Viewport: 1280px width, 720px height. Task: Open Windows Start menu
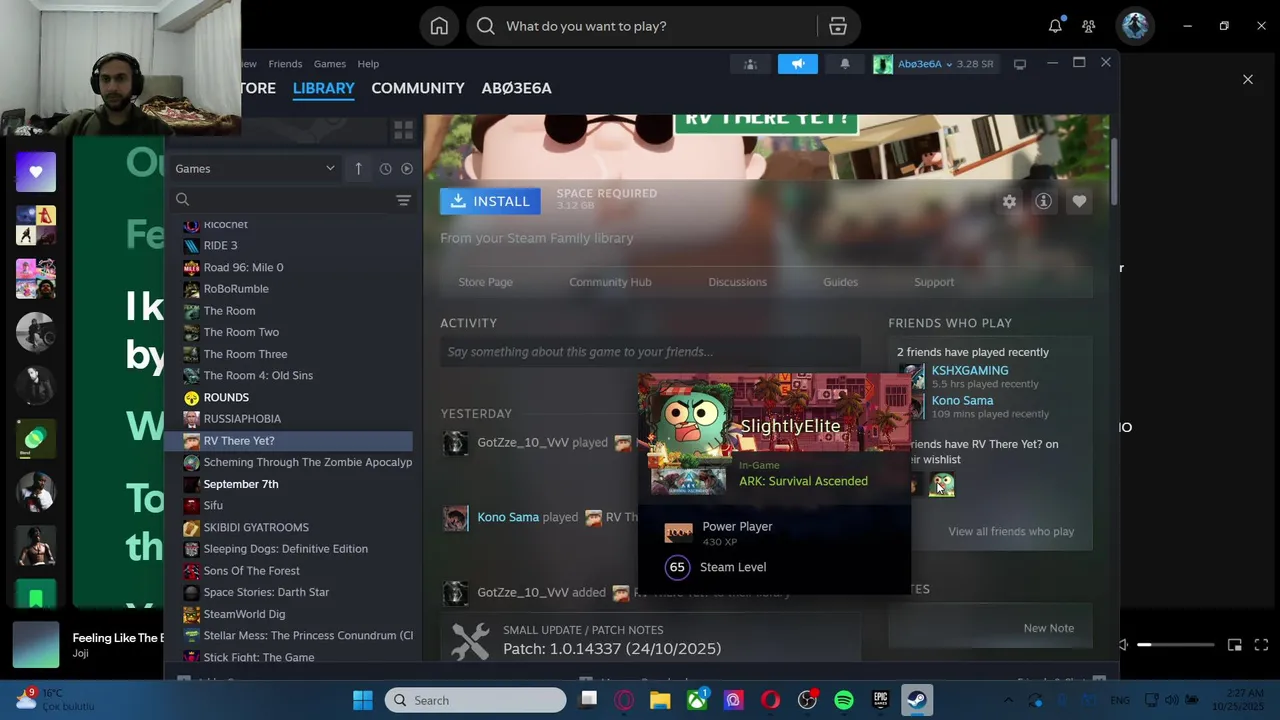pos(362,700)
